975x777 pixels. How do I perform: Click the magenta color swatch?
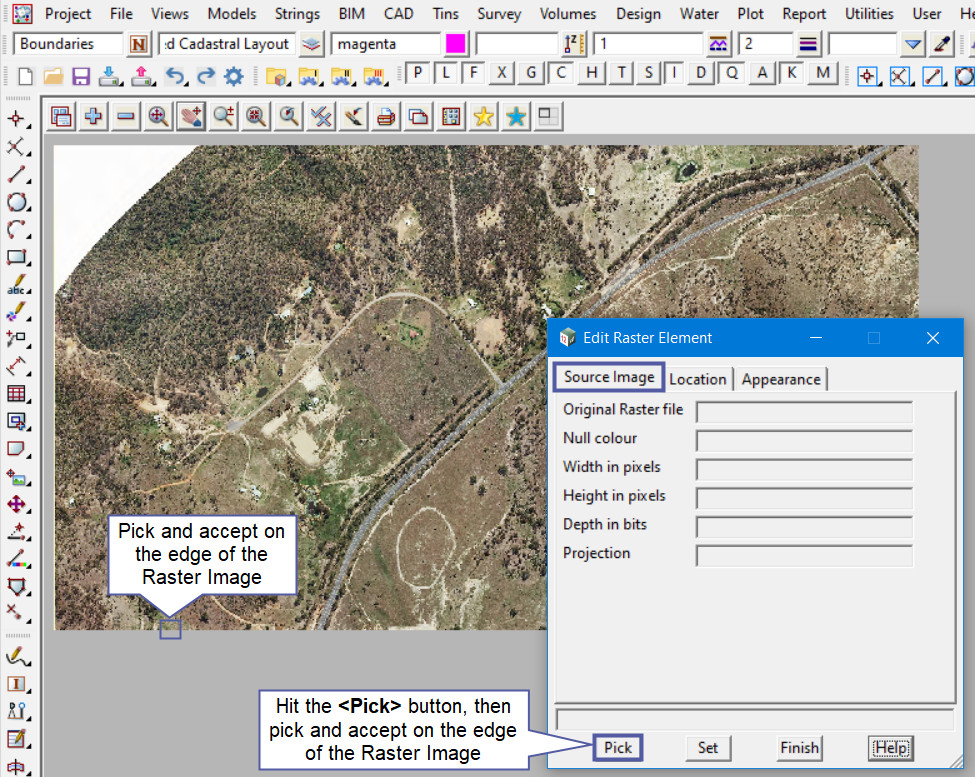tap(456, 44)
